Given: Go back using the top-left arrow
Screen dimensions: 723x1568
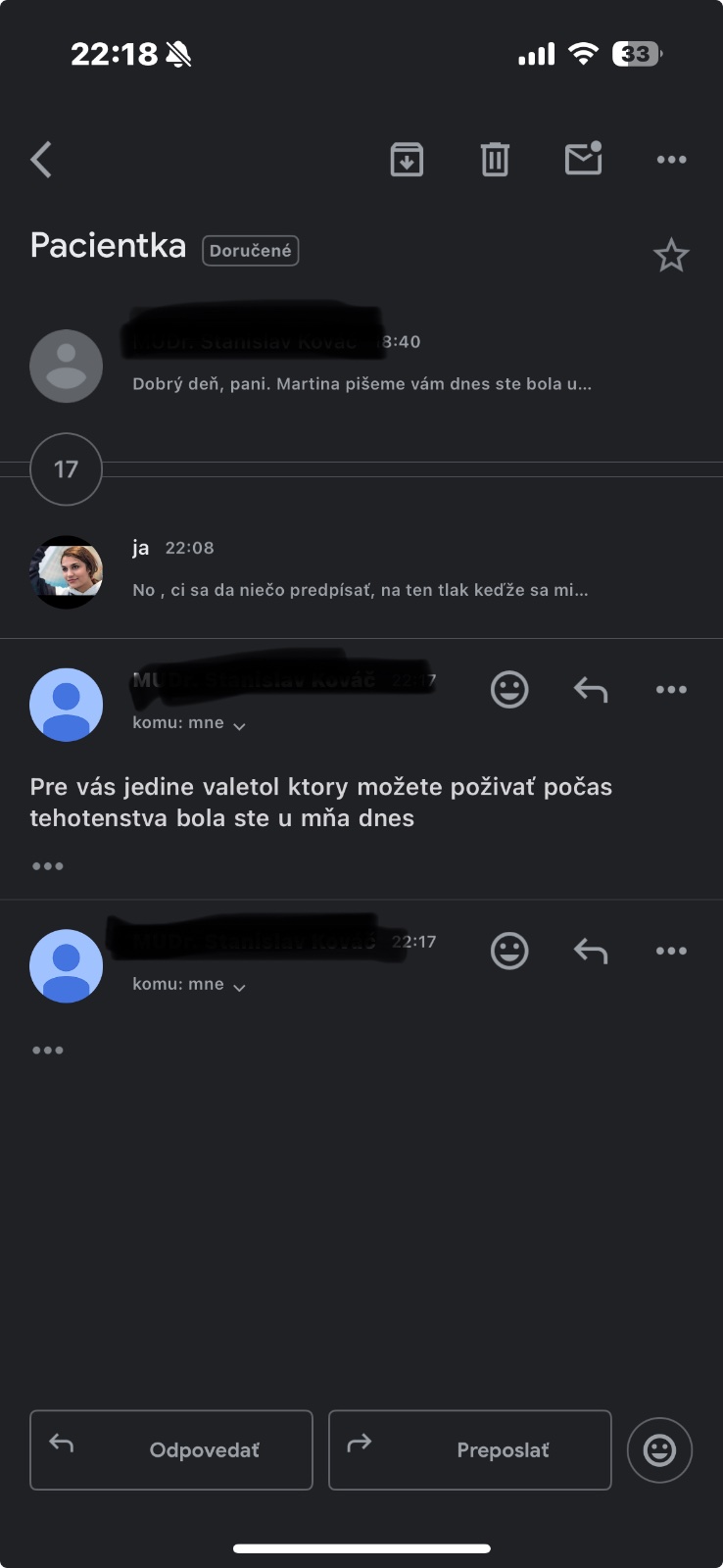Looking at the screenshot, I should click(41, 159).
